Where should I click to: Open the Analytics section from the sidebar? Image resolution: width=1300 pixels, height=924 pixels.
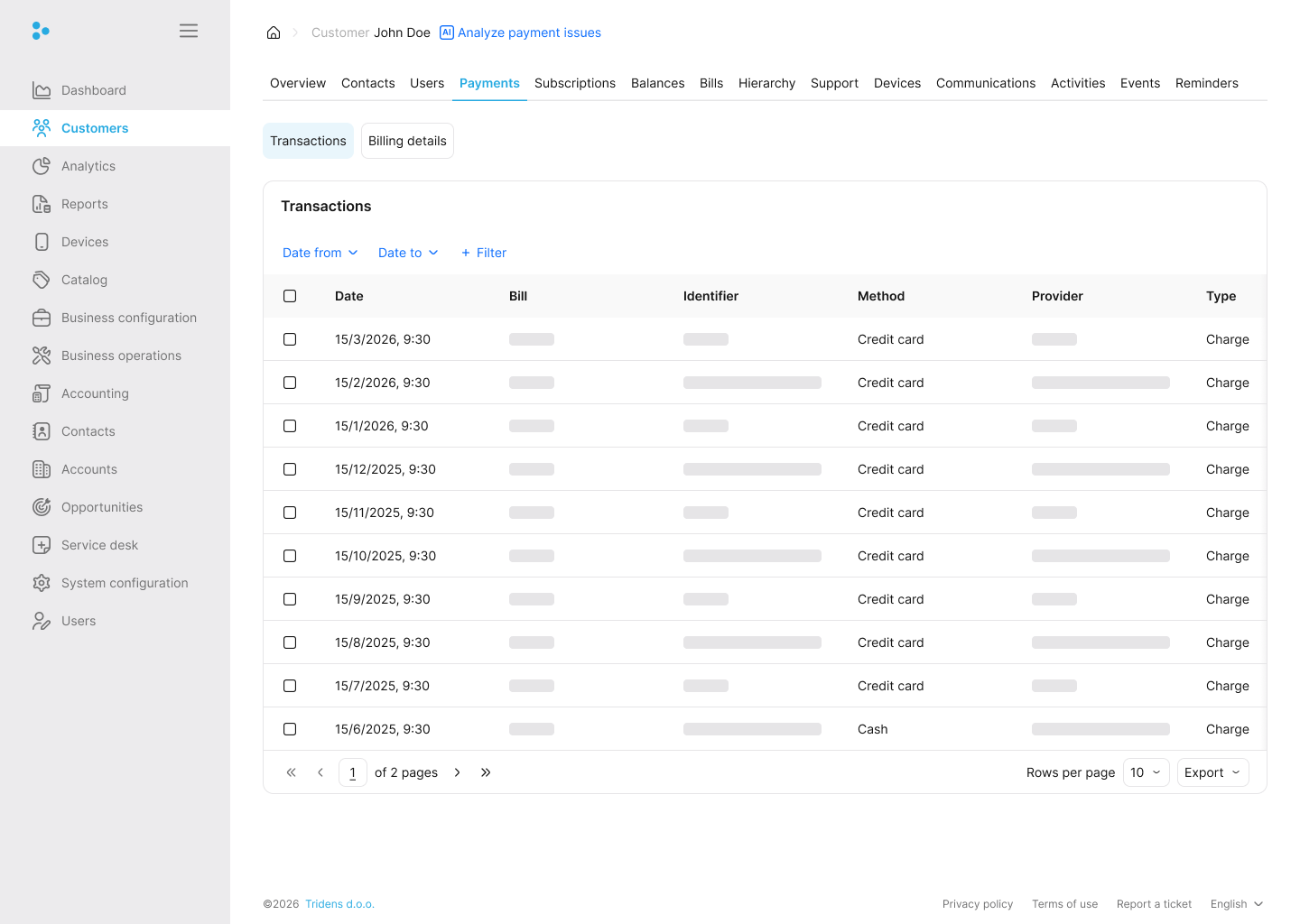point(42,166)
